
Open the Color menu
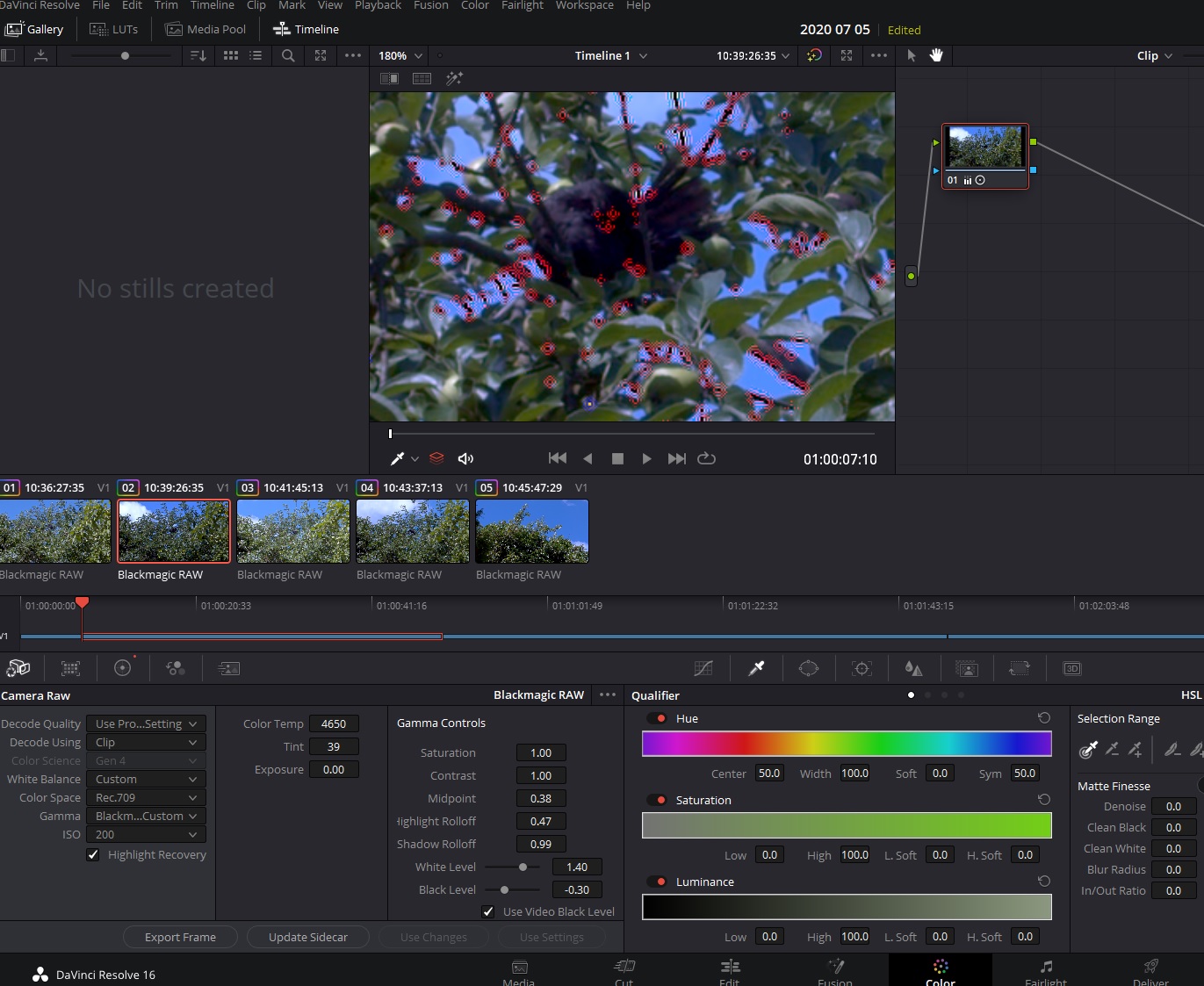(474, 5)
